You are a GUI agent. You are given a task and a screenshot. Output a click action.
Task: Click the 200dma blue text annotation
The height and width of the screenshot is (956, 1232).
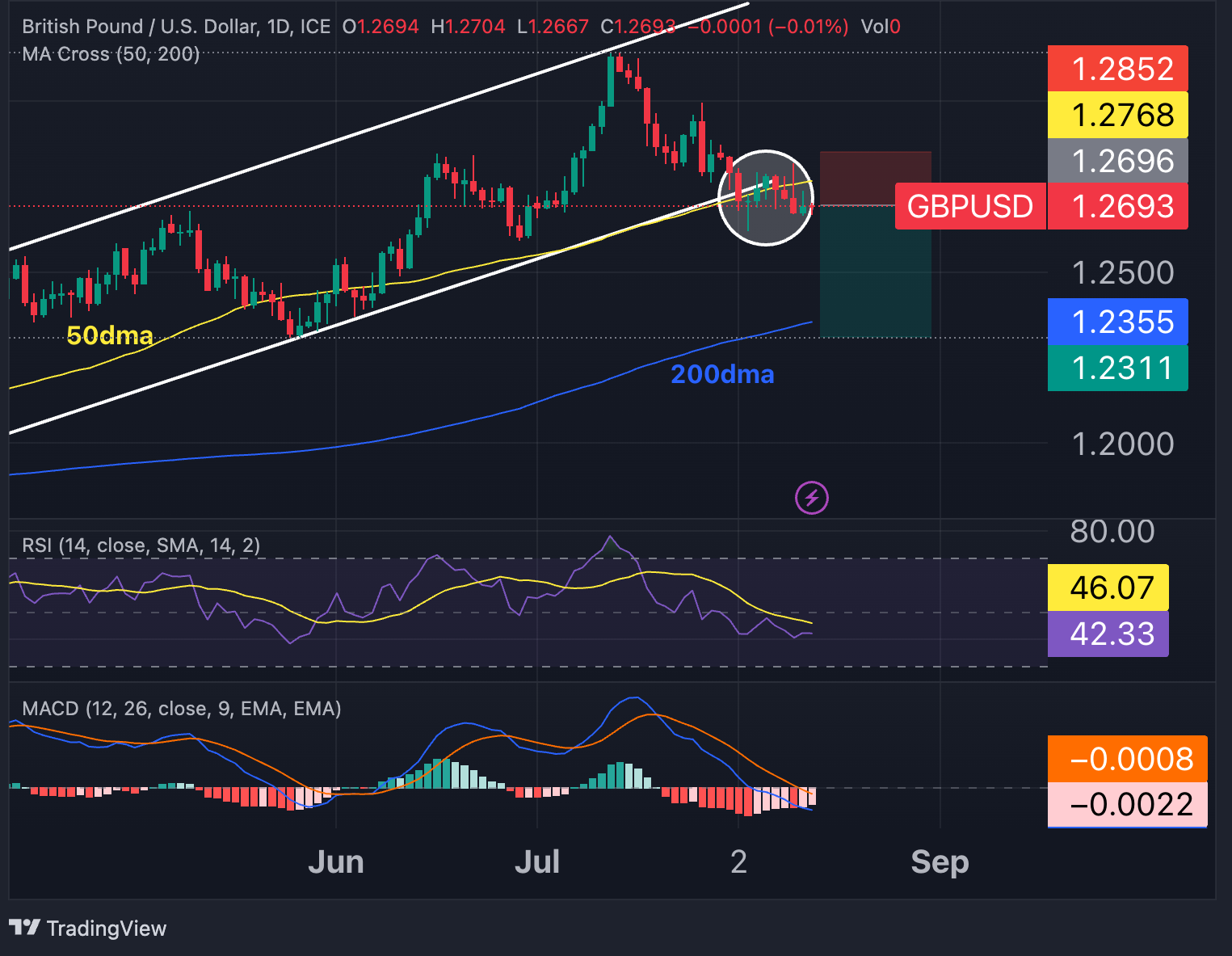click(722, 374)
